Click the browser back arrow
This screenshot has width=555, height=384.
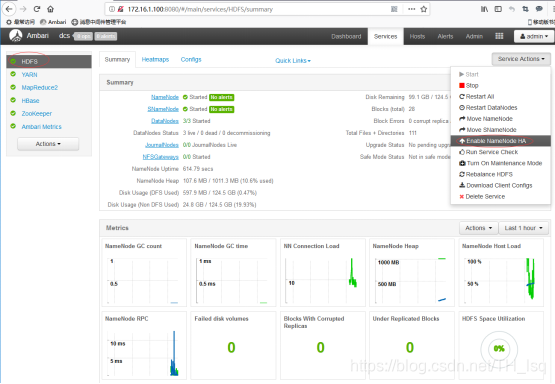[8, 9]
